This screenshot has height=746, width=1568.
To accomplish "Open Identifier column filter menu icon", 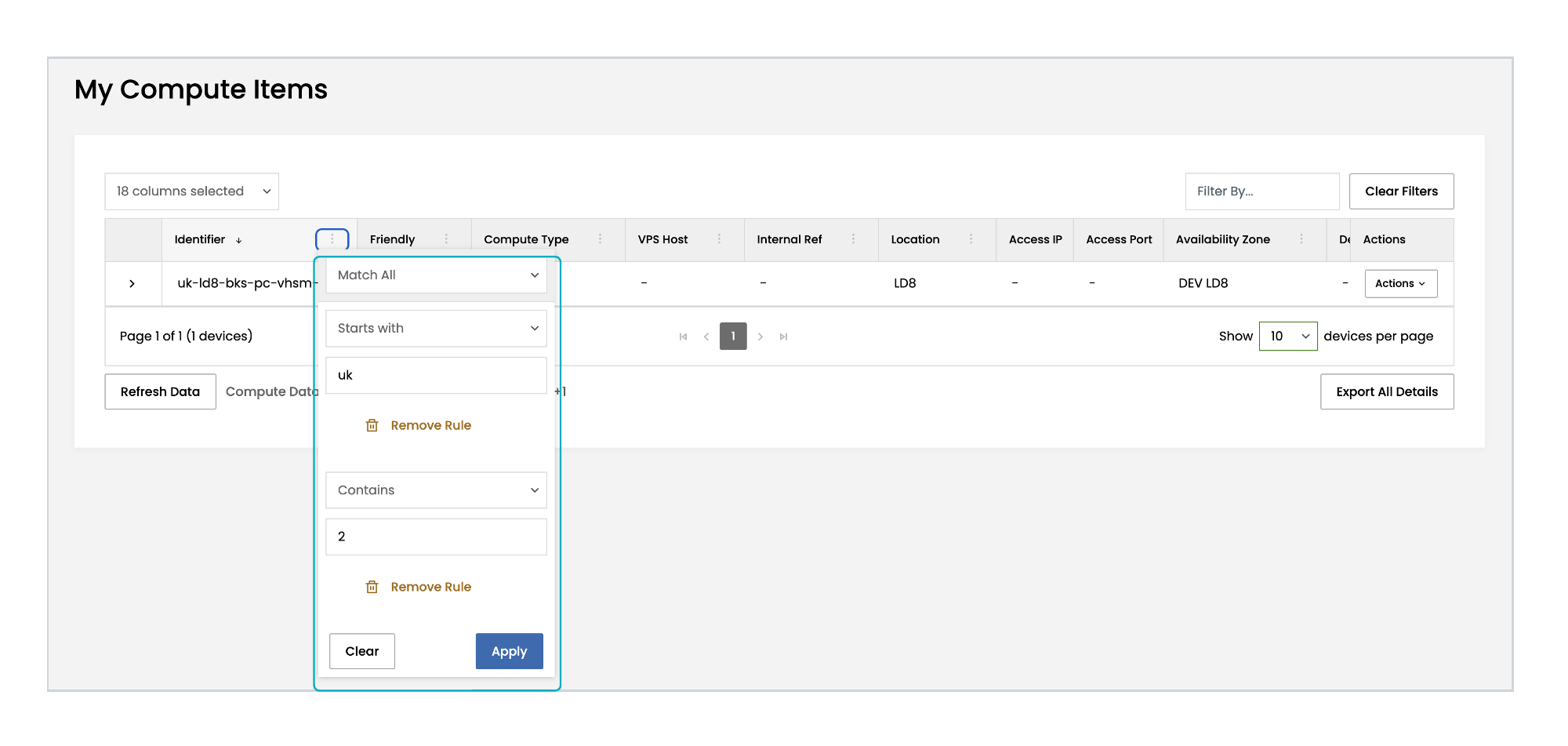I will point(332,239).
